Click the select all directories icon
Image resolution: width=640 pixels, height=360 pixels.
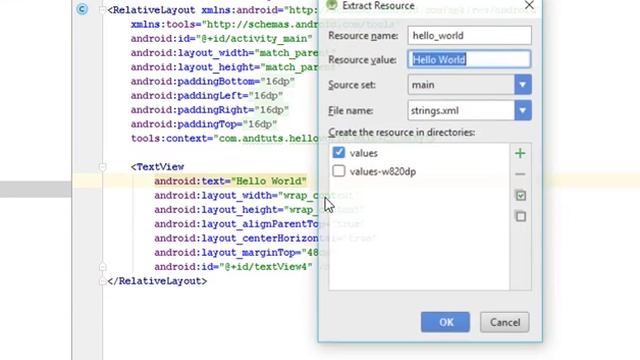(x=520, y=196)
